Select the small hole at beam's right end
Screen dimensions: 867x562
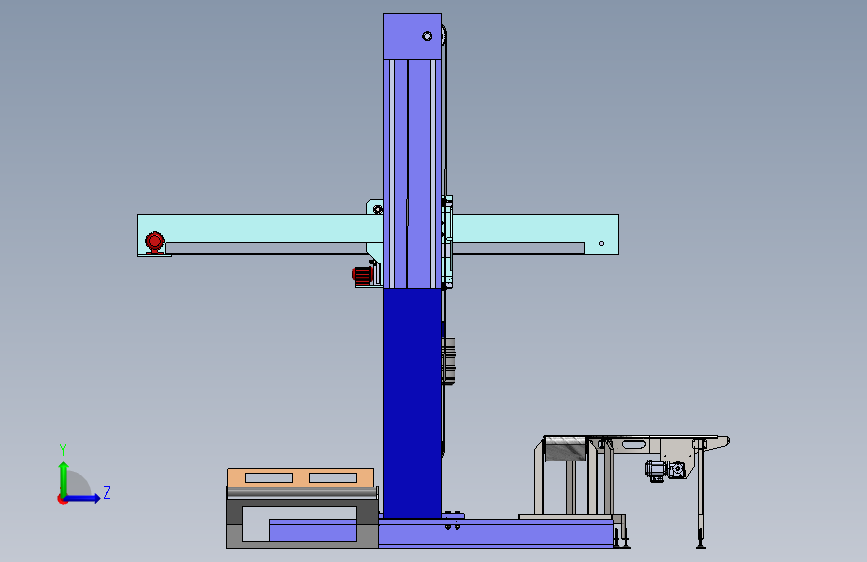pyautogui.click(x=602, y=243)
